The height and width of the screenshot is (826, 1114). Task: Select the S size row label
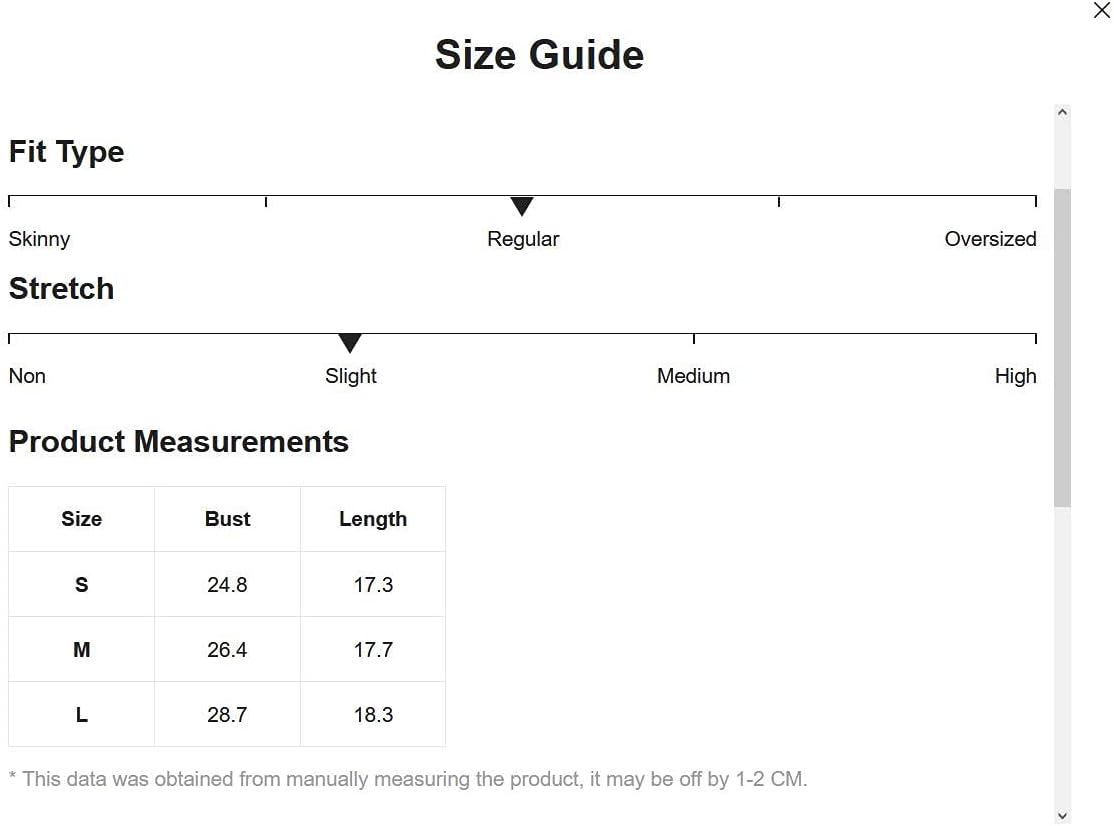coord(81,585)
